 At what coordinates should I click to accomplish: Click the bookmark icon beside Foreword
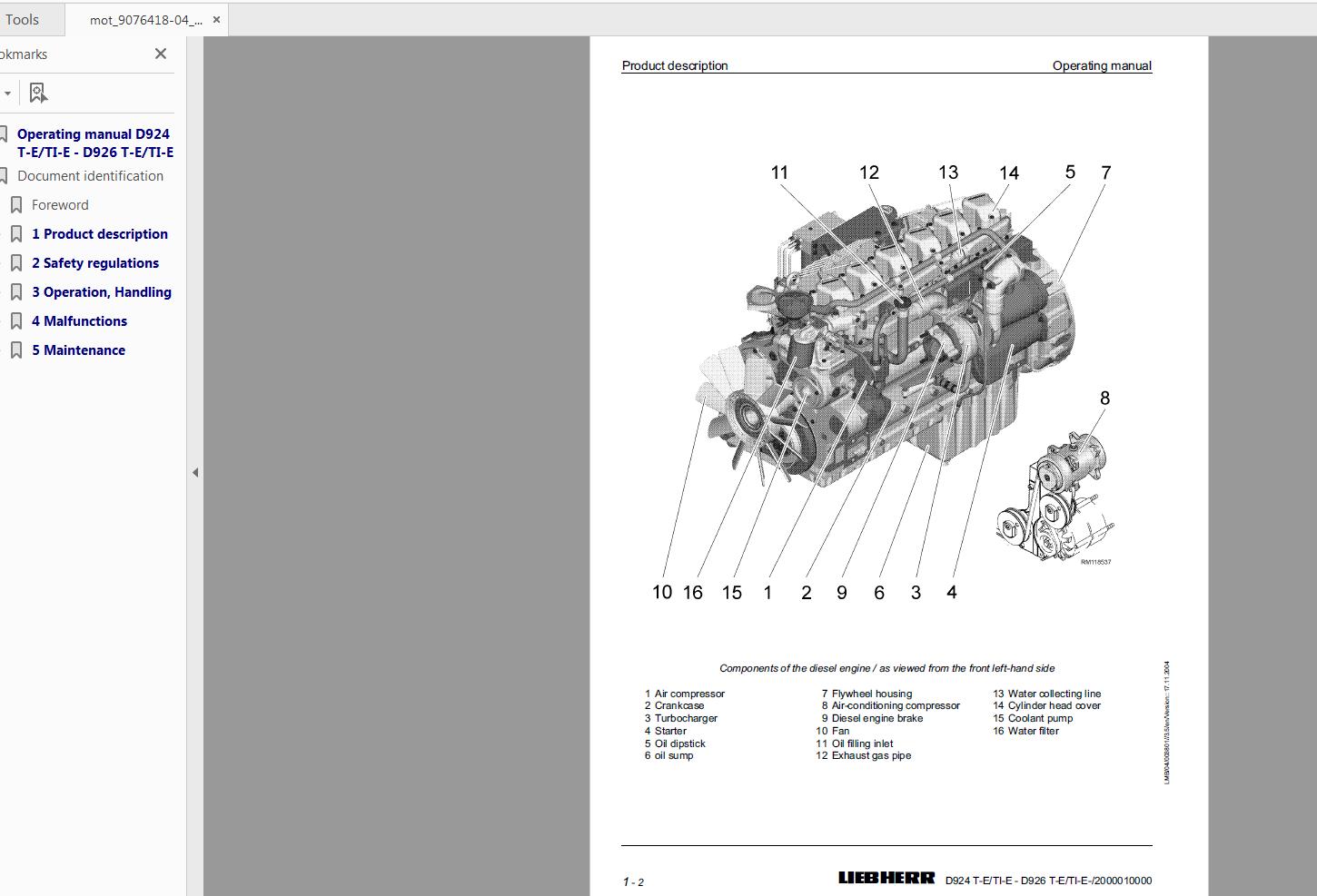click(x=16, y=204)
